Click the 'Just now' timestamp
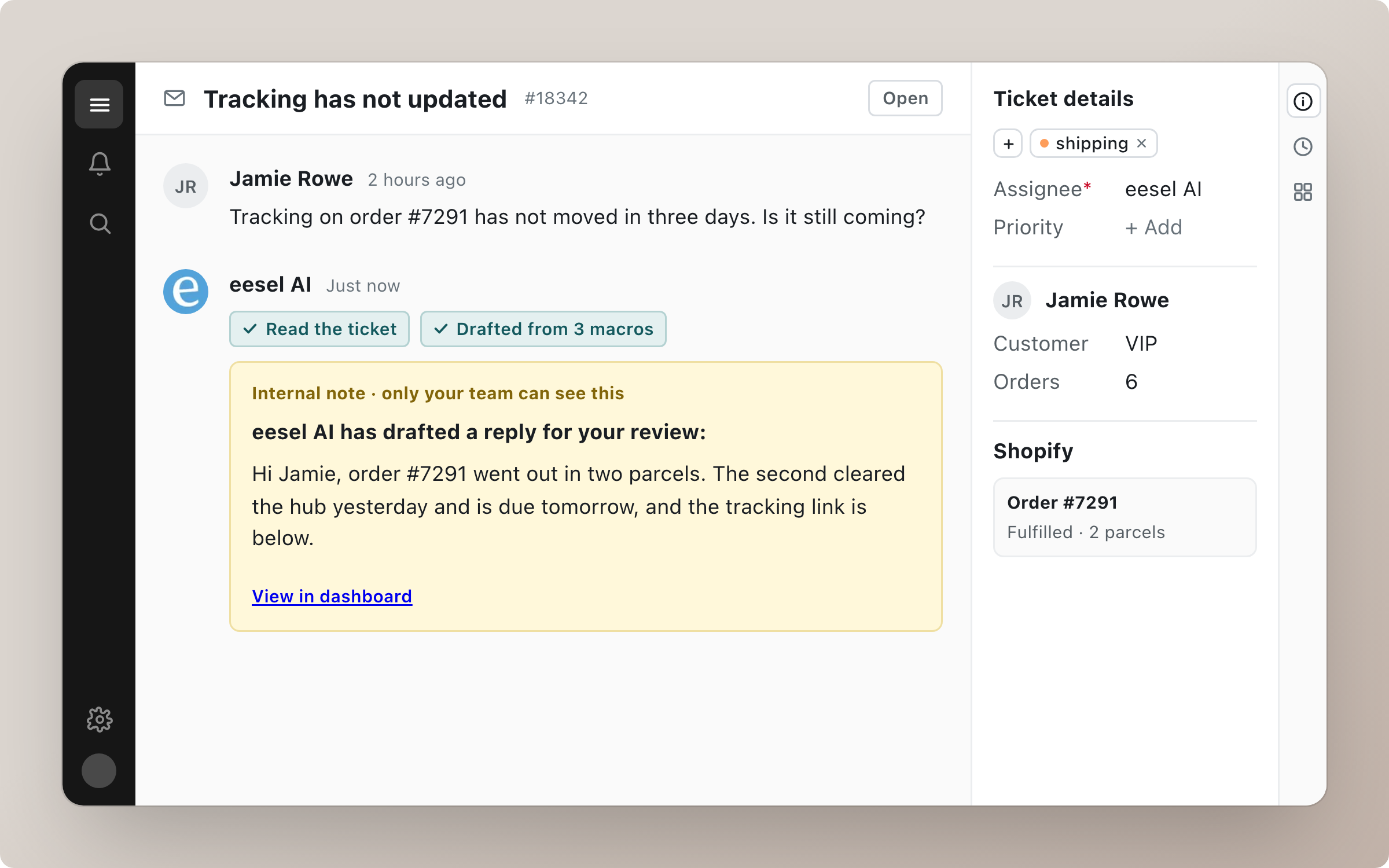The height and width of the screenshot is (868, 1389). (363, 286)
